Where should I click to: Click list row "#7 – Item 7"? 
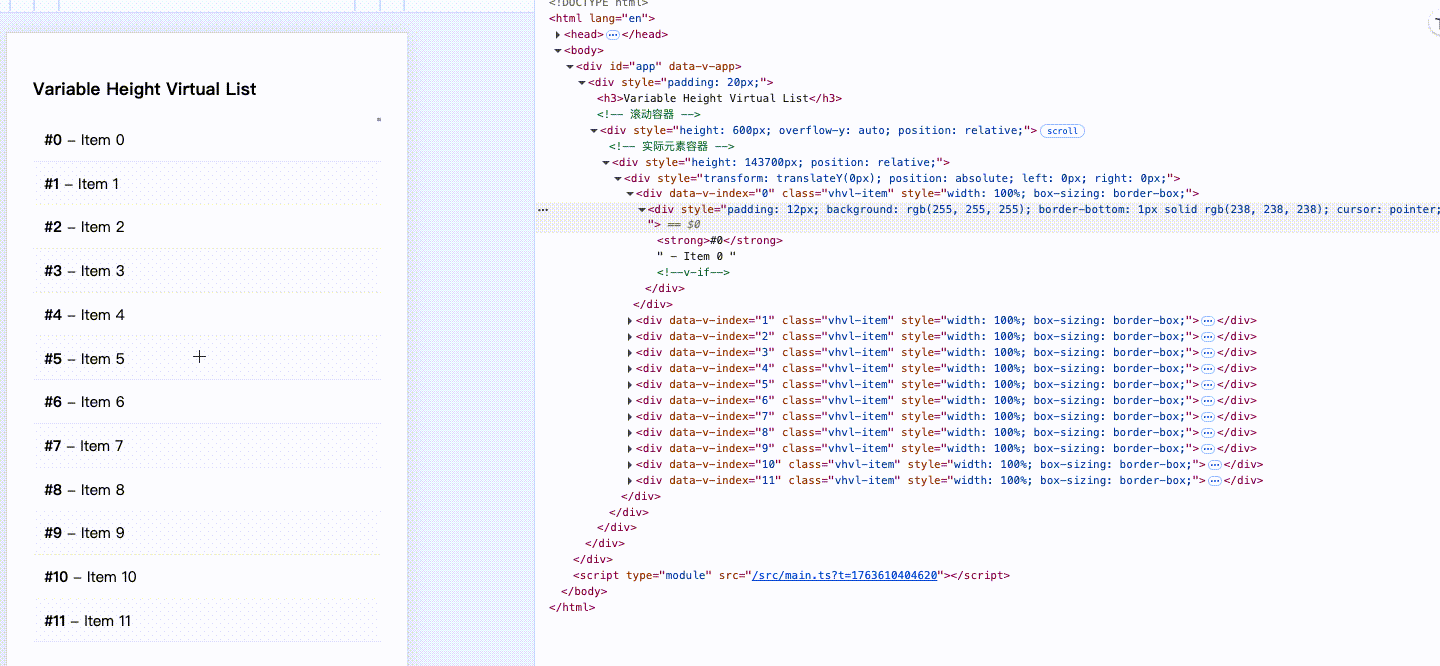(x=207, y=446)
